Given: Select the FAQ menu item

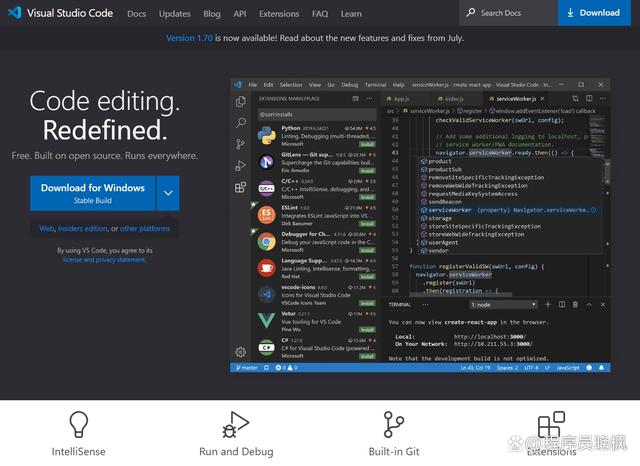Looking at the screenshot, I should [319, 14].
